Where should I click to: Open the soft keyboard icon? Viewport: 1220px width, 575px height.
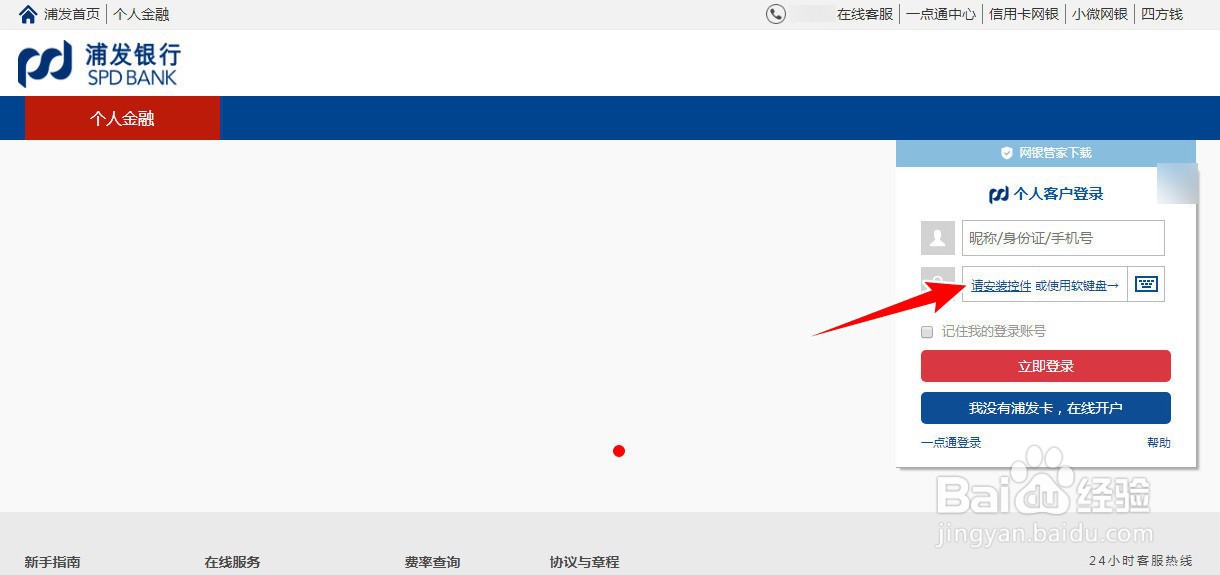[x=1146, y=284]
